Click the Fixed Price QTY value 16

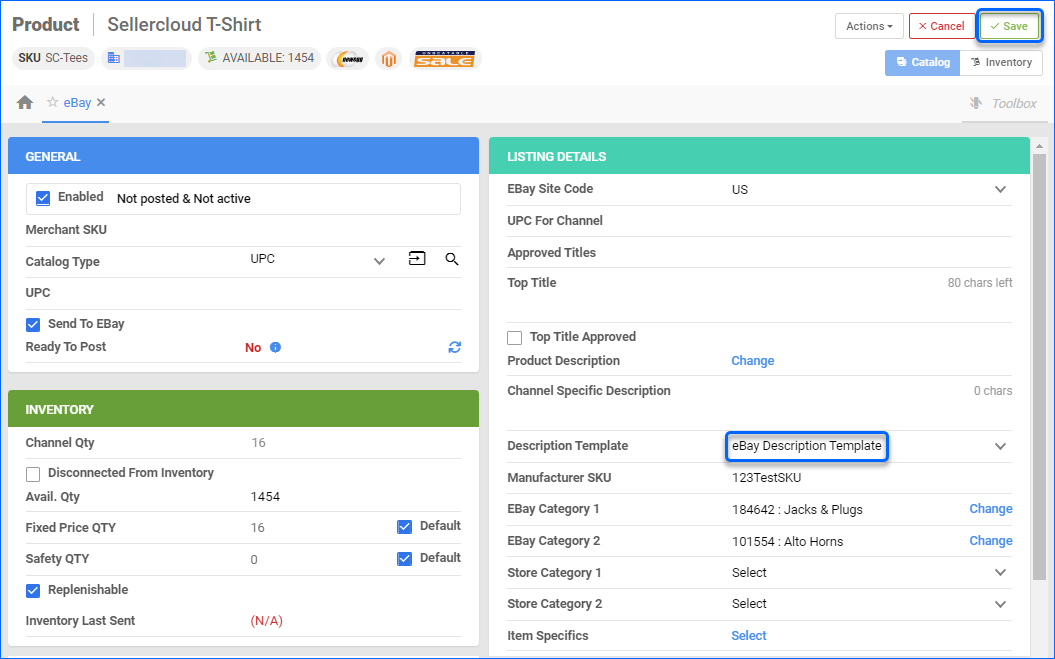258,528
